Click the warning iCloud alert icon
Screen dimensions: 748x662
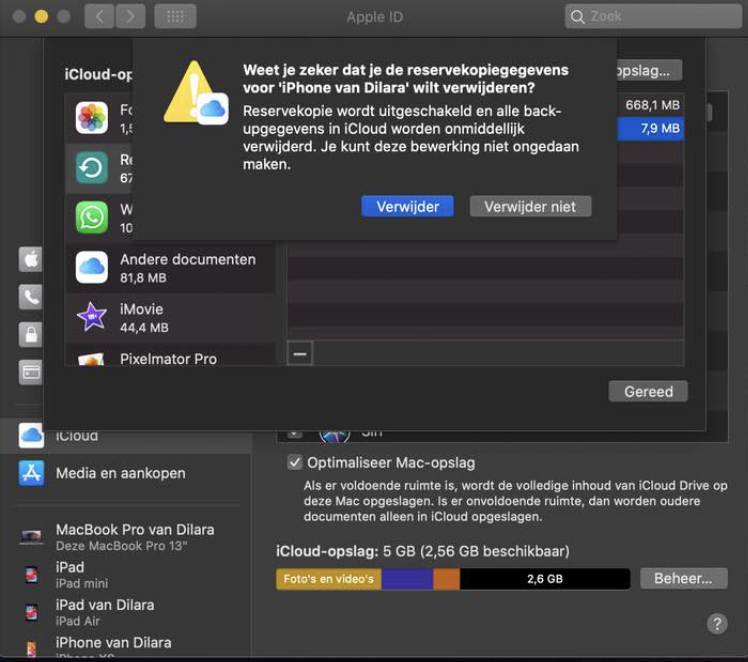click(196, 93)
